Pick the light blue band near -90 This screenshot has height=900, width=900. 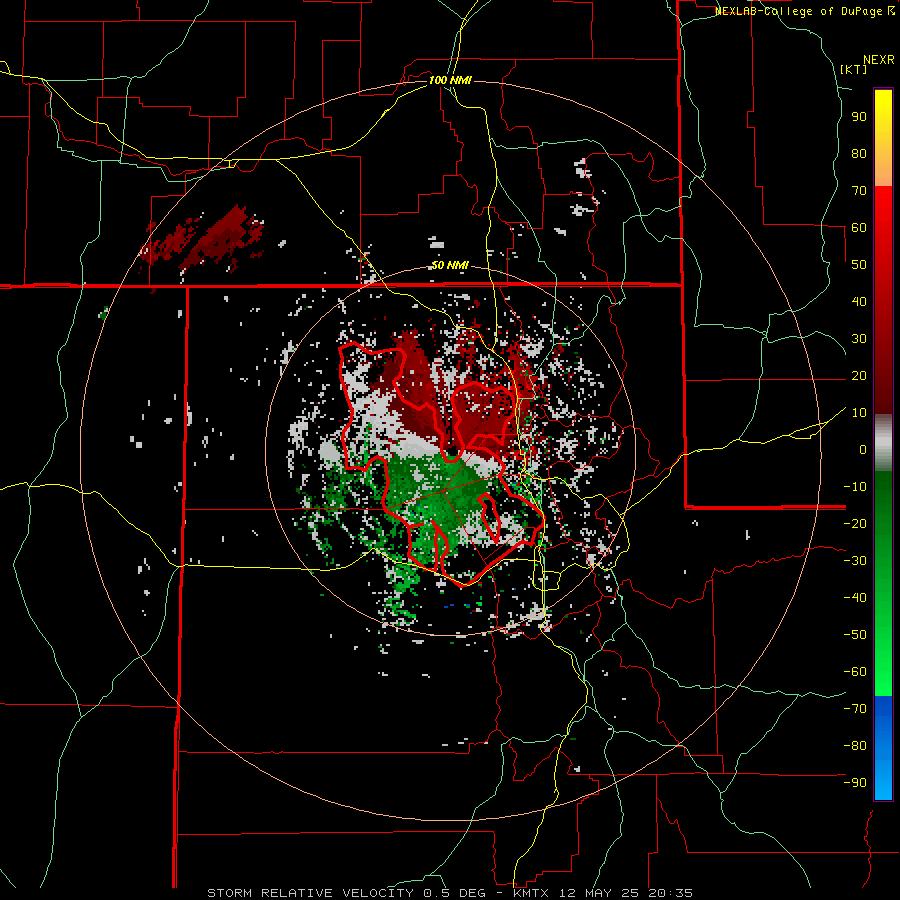pos(883,781)
